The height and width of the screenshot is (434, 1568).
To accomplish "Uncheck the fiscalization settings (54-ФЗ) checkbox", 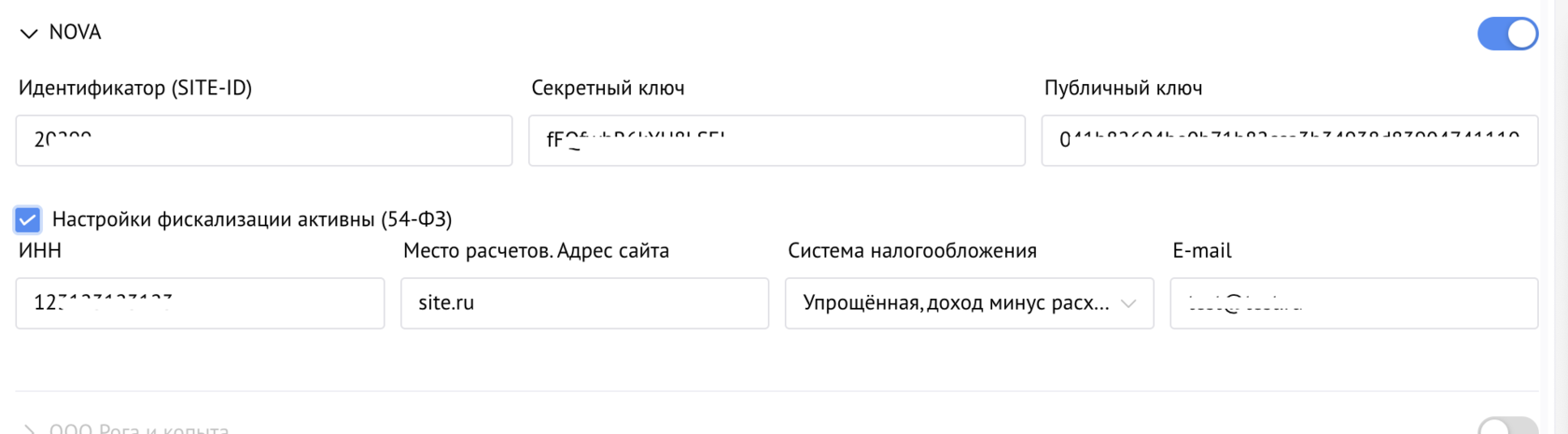I will pyautogui.click(x=28, y=219).
